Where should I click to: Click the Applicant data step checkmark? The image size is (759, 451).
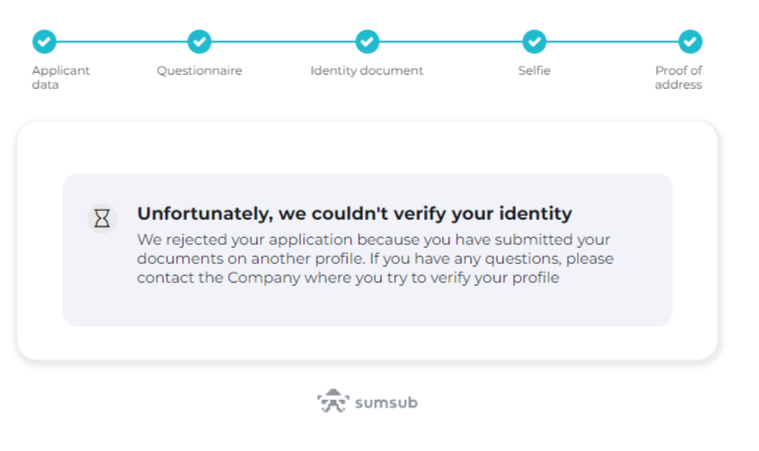pyautogui.click(x=44, y=42)
